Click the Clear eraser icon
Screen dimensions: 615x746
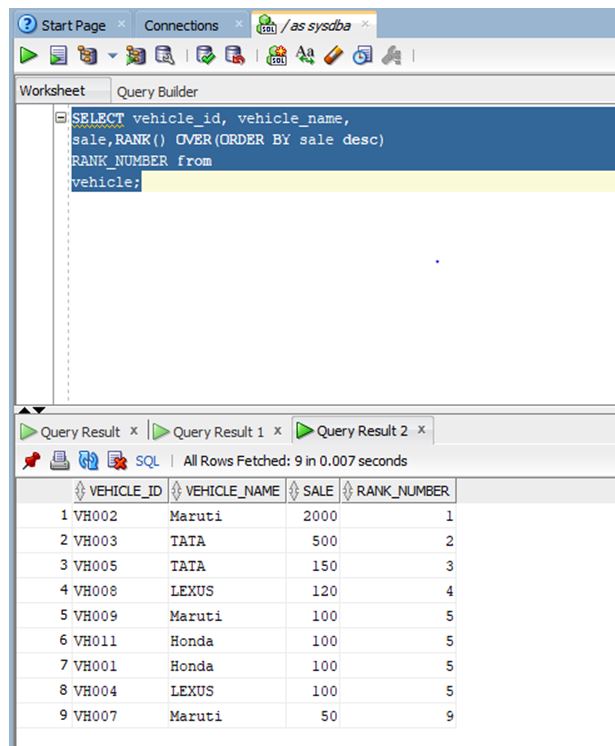333,56
